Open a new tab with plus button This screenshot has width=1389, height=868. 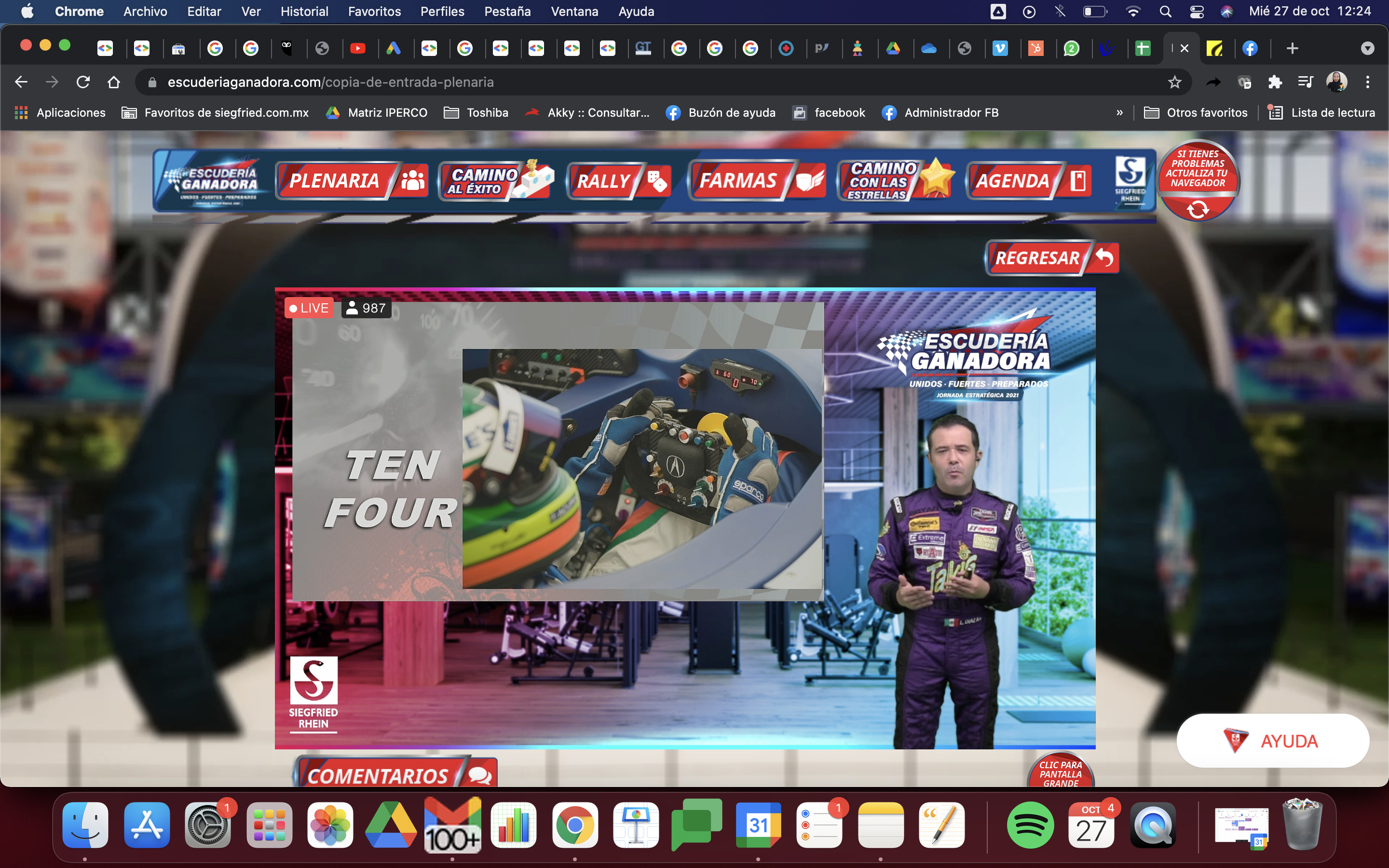tap(1293, 49)
